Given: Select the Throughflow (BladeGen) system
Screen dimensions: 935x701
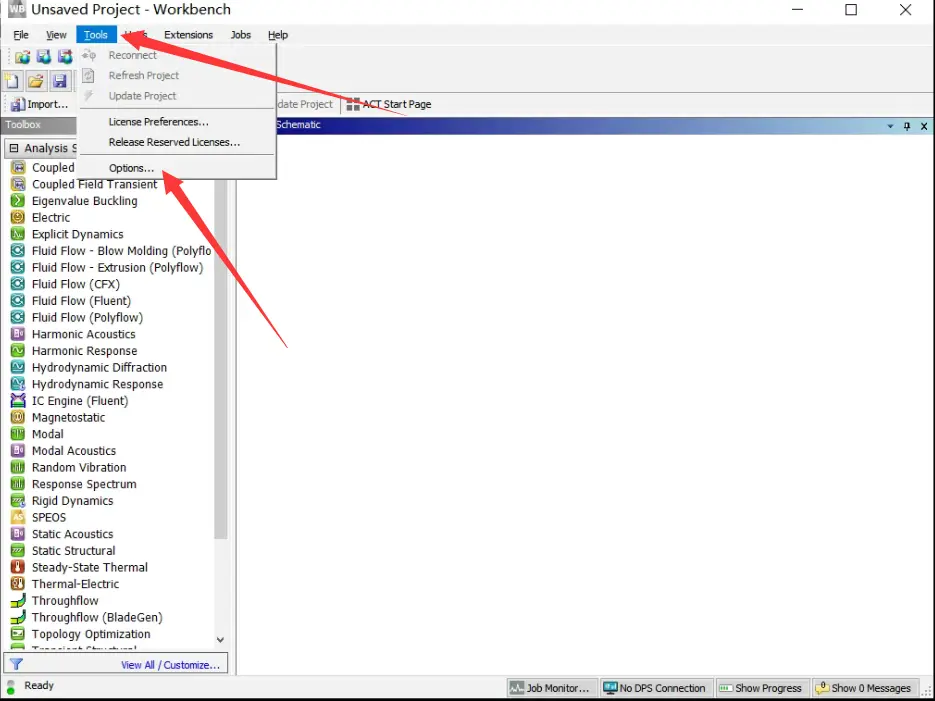Looking at the screenshot, I should (97, 618).
